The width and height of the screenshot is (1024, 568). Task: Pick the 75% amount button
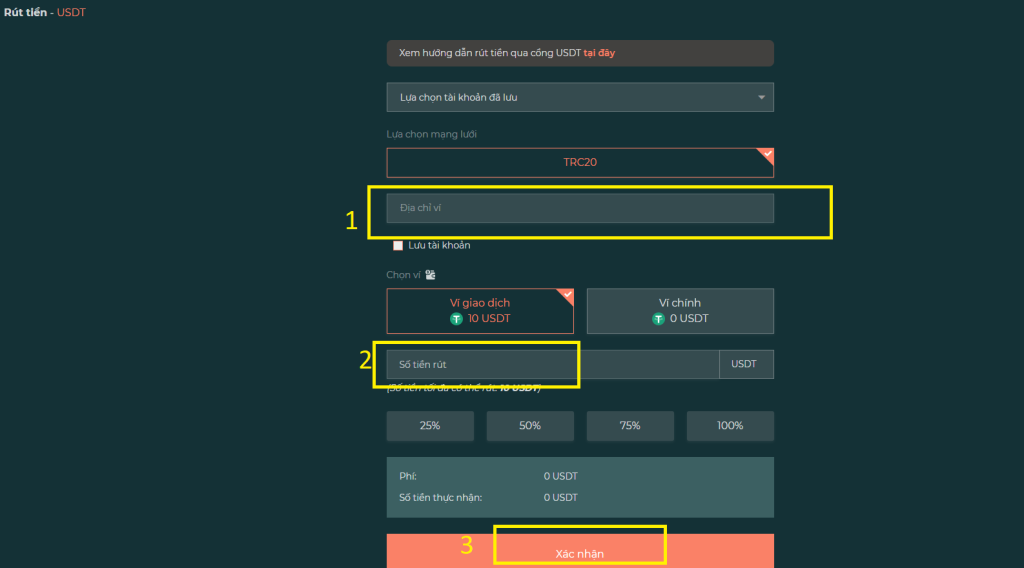pos(630,425)
